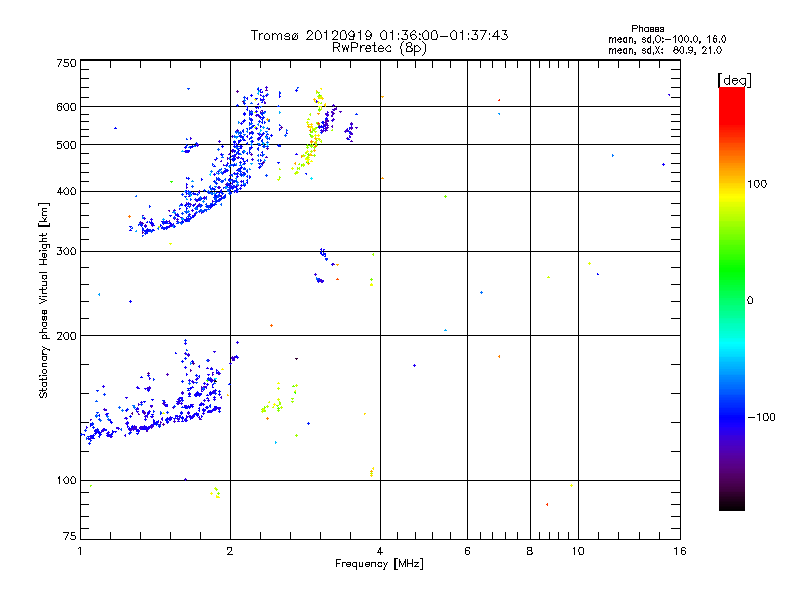Click the y-axis '400' tick label
This screenshot has width=800, height=600.
67,192
